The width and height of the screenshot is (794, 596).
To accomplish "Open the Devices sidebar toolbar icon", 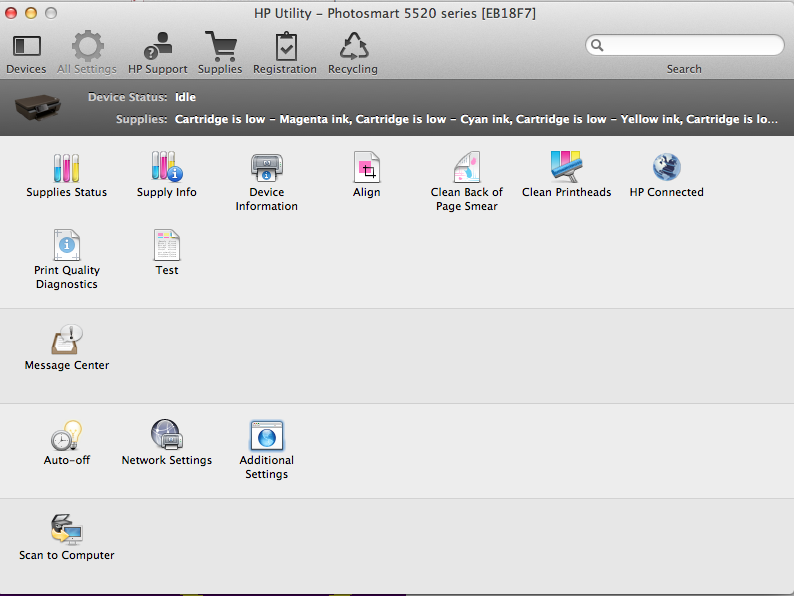I will [x=26, y=47].
